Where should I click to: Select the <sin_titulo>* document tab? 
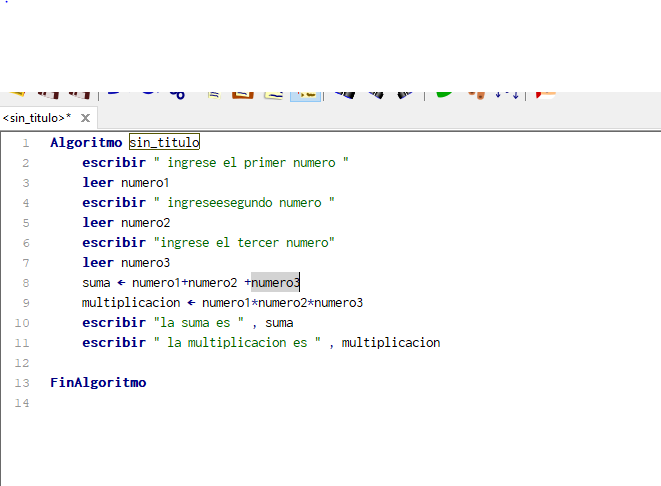click(x=36, y=118)
